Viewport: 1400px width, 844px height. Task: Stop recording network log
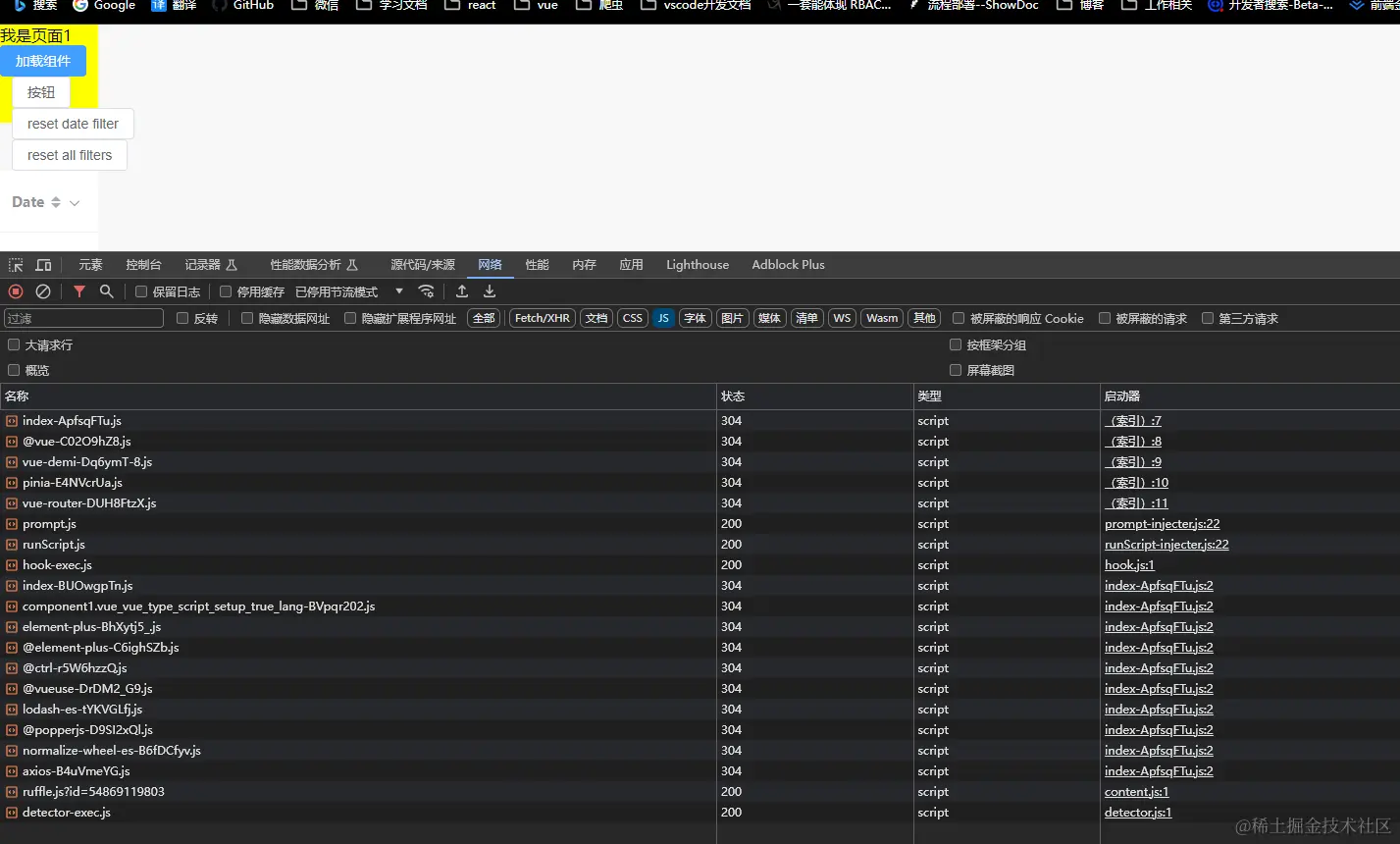16,291
